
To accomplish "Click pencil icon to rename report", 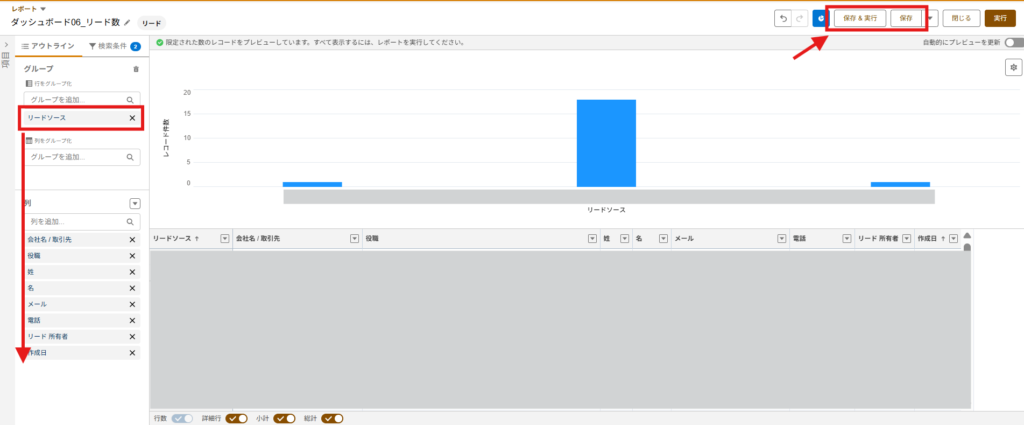I will (x=127, y=21).
